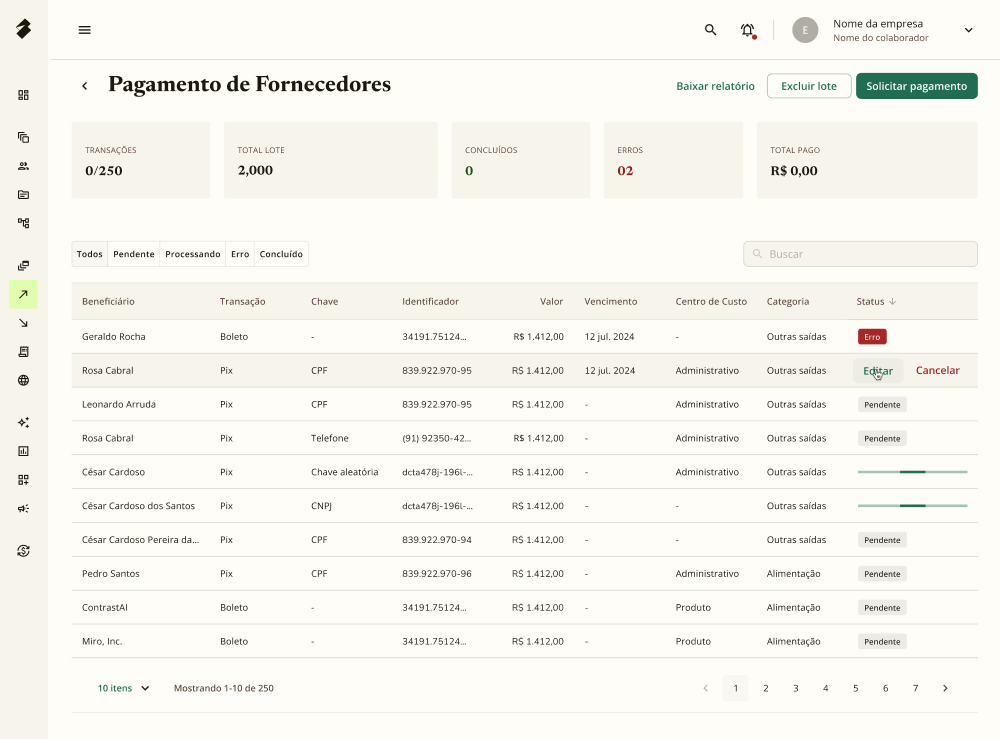
Task: Open the stacked copies icon in sidebar
Action: (24, 137)
